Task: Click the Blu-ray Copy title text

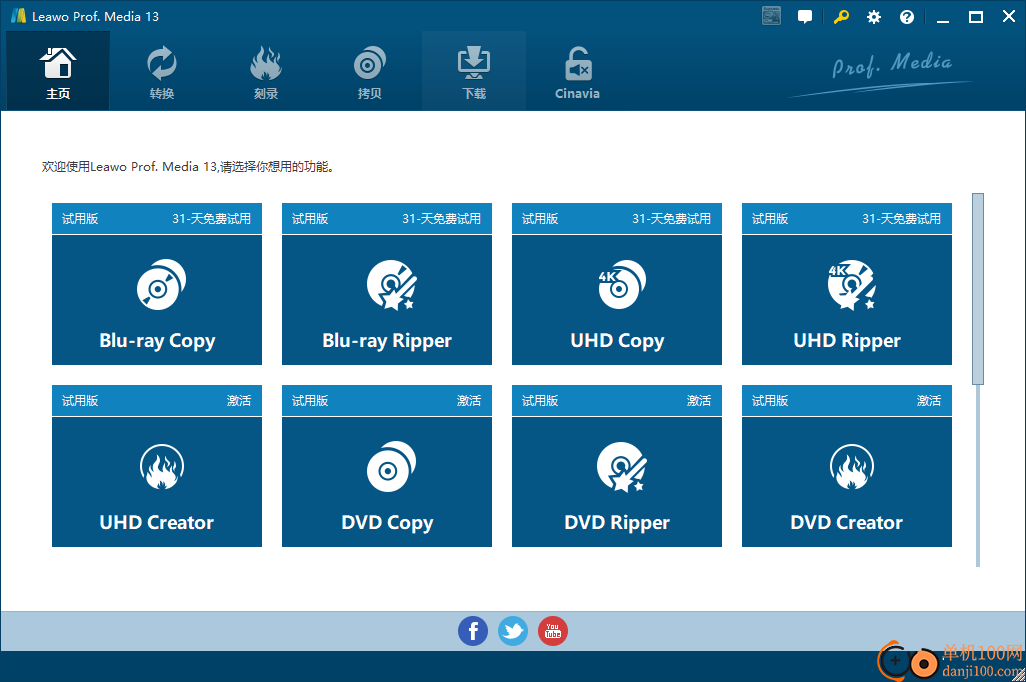Action: (157, 341)
